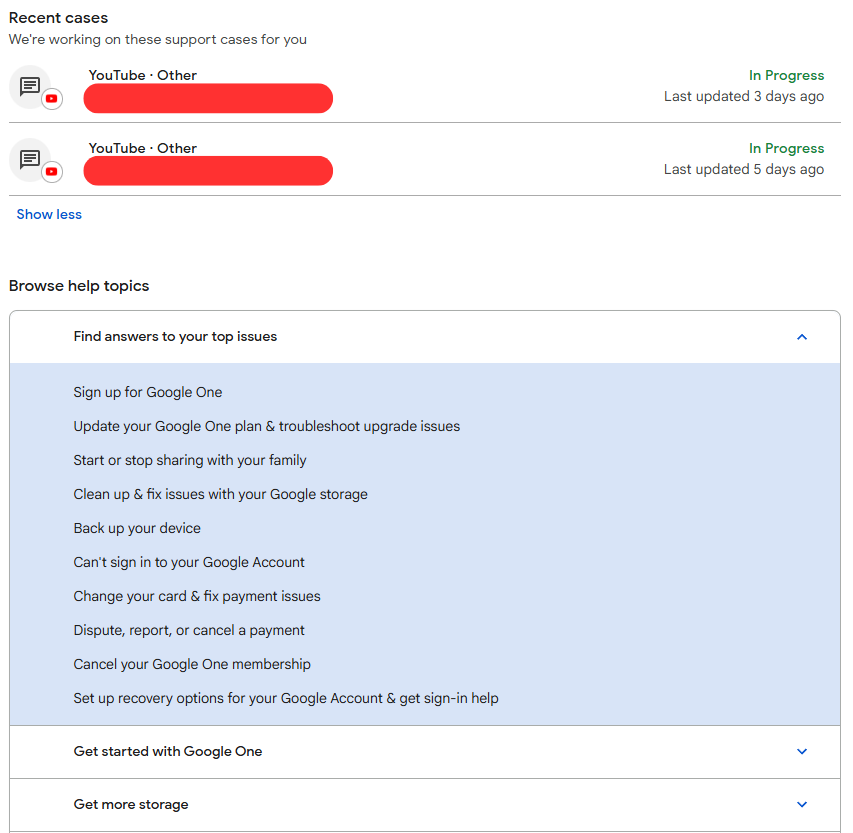Click 'Get more storage' section title
The width and height of the screenshot is (853, 833).
(x=131, y=804)
